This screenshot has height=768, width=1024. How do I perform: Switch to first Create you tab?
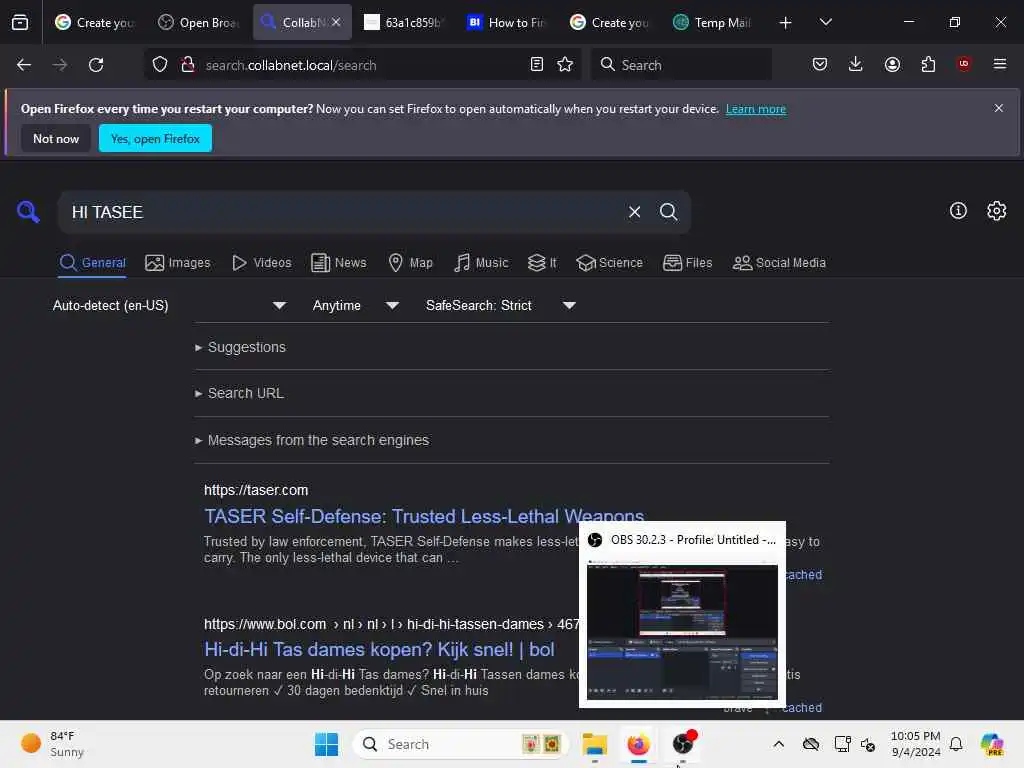click(x=95, y=22)
